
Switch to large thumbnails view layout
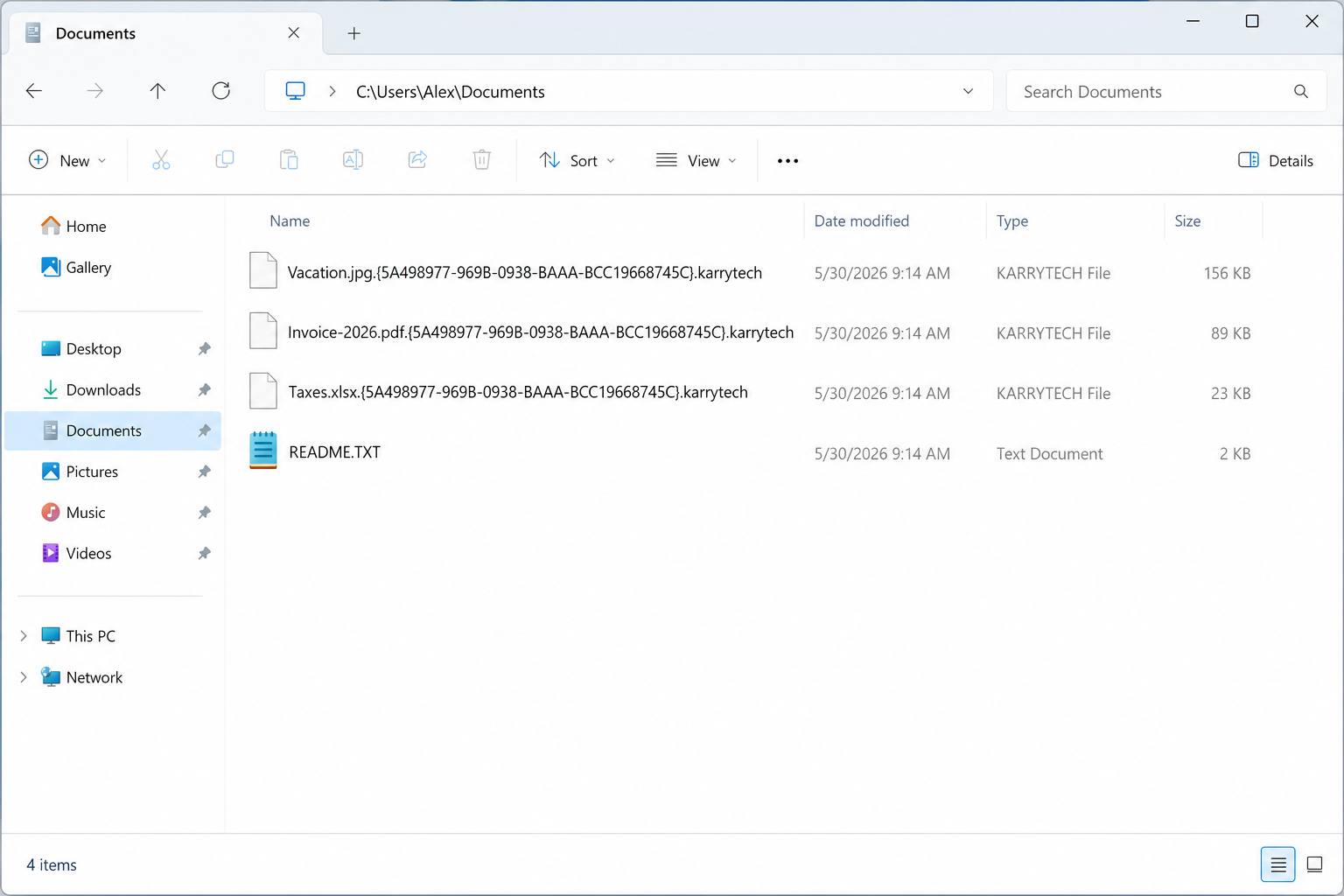1314,864
